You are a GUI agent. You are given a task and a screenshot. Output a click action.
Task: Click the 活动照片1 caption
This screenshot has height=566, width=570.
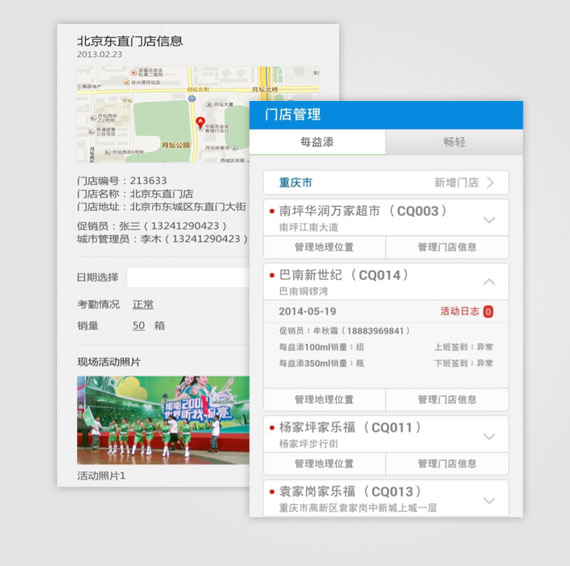[101, 475]
